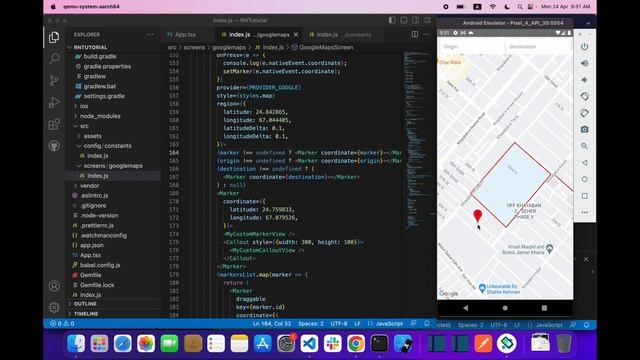Tap the Android navigation bar recents button
The image size is (640, 360).
tap(544, 308)
